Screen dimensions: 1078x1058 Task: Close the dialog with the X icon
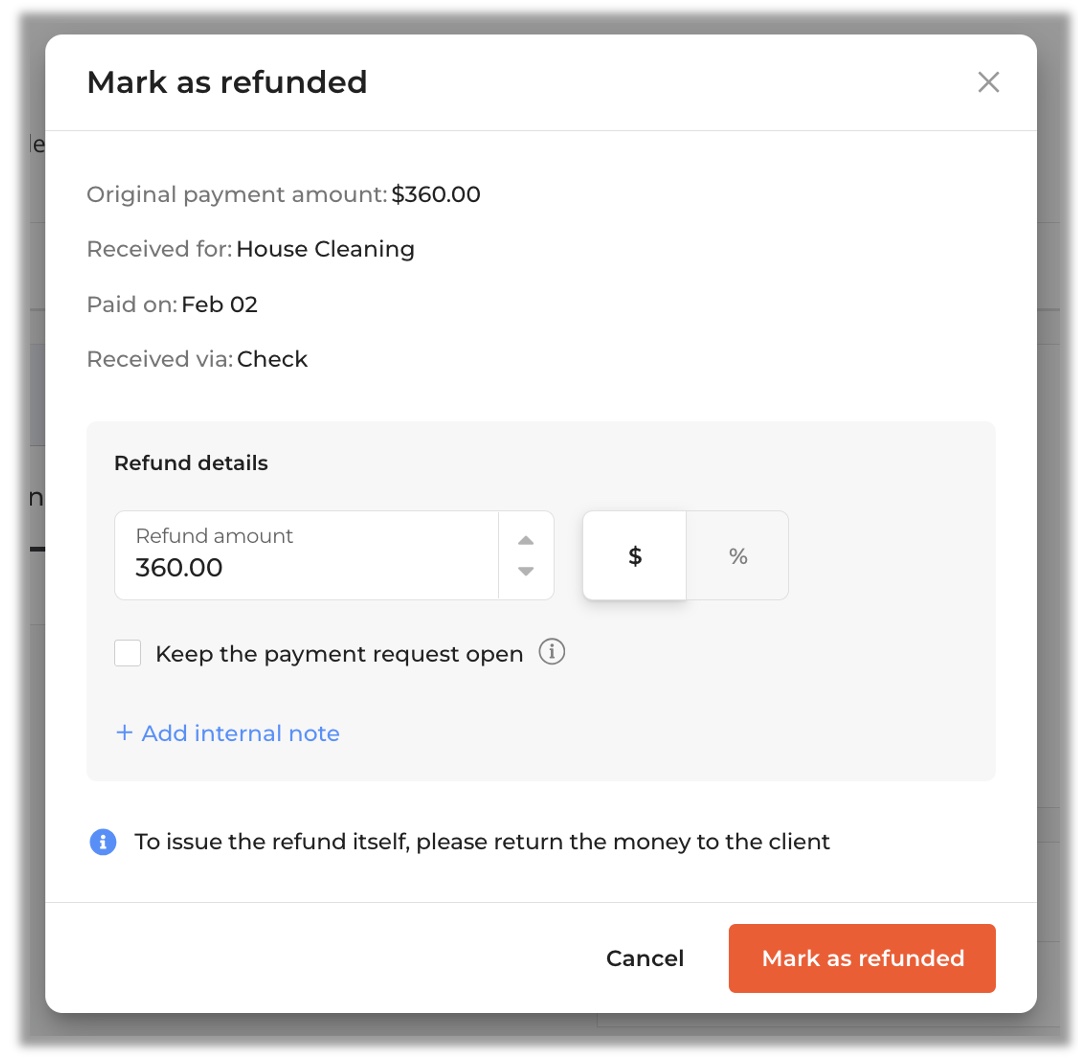(x=988, y=82)
